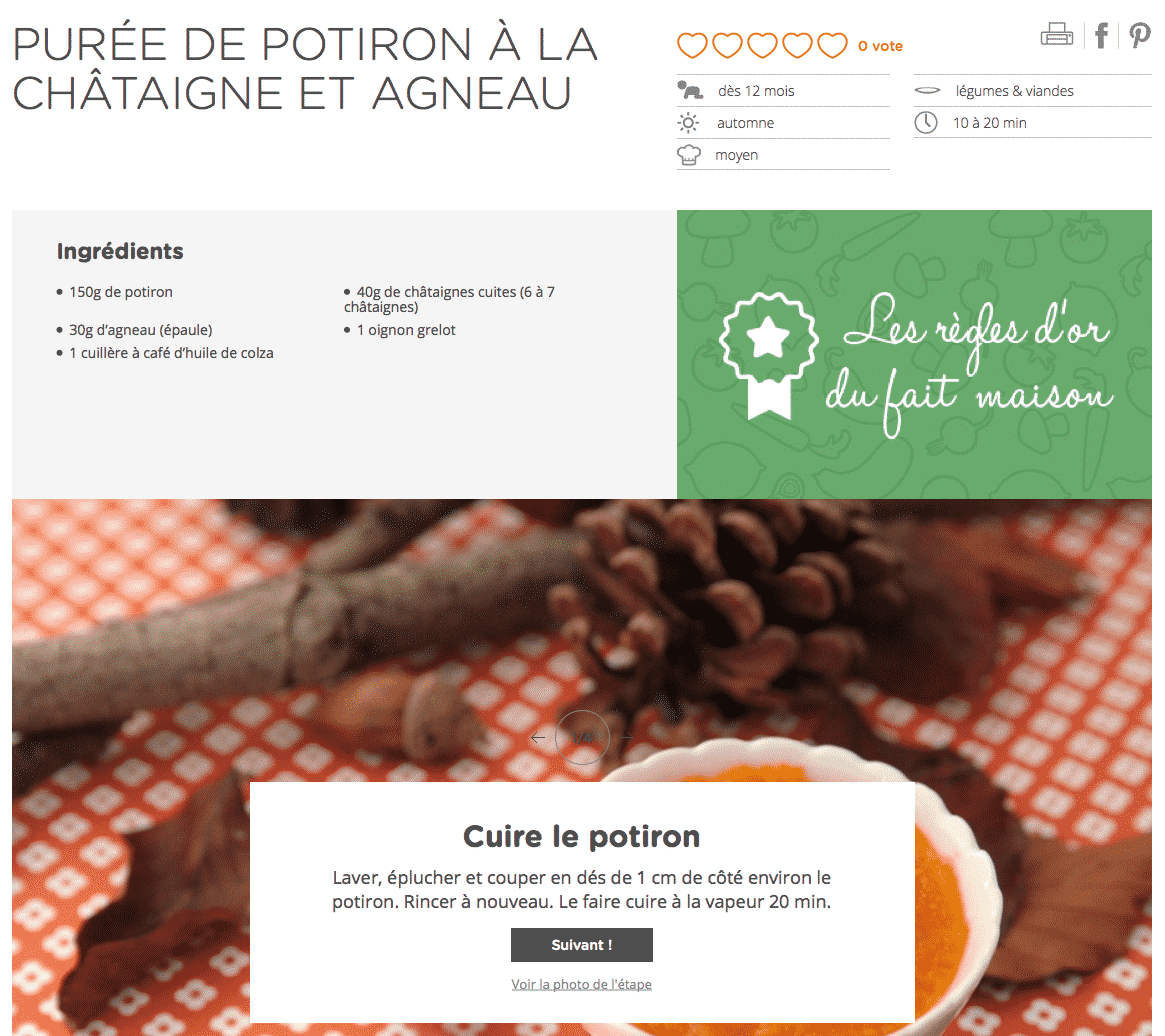Go to previous step with left arrow

click(539, 738)
